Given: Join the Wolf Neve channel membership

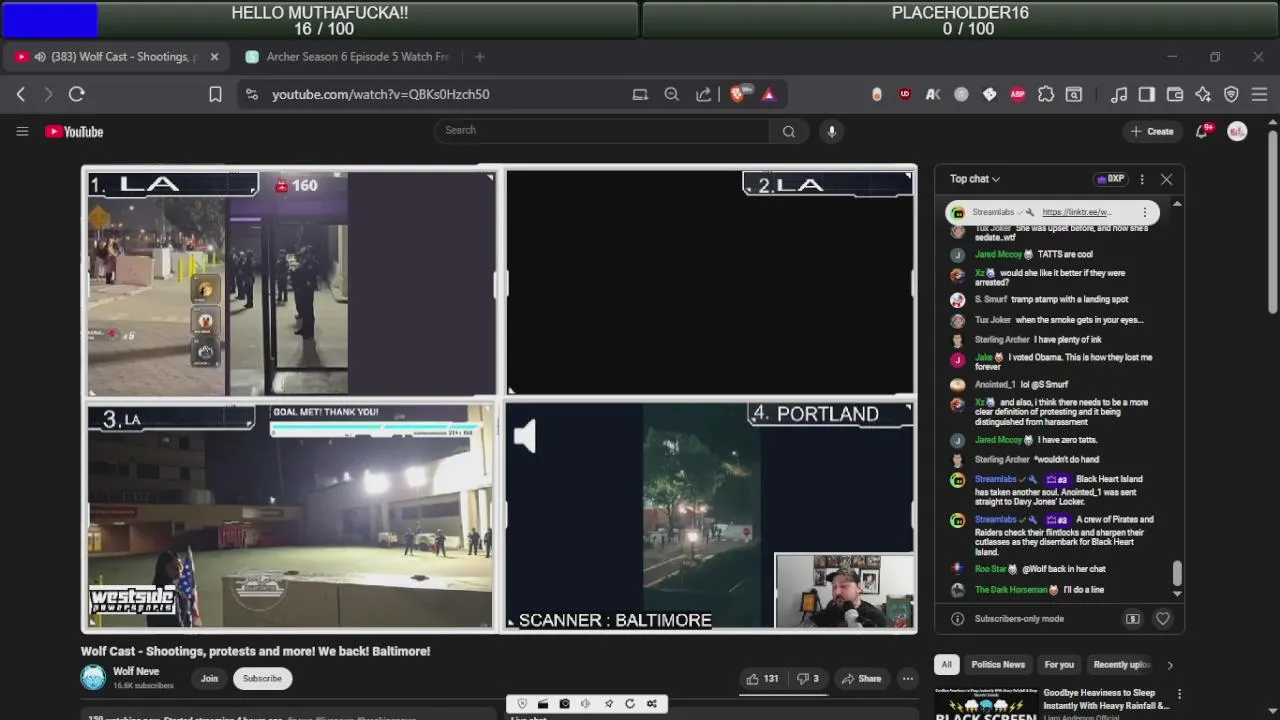Looking at the screenshot, I should tap(209, 678).
